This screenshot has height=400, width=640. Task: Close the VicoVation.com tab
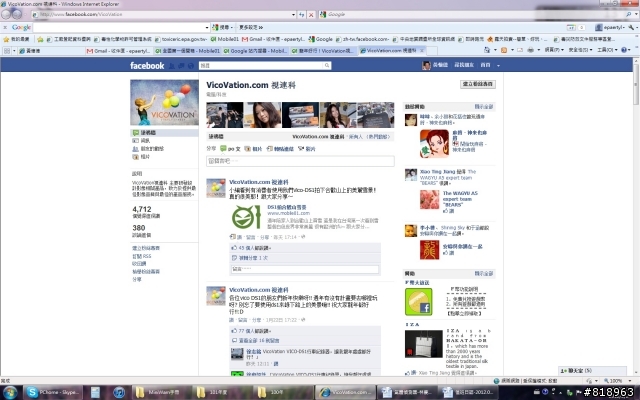pos(422,50)
